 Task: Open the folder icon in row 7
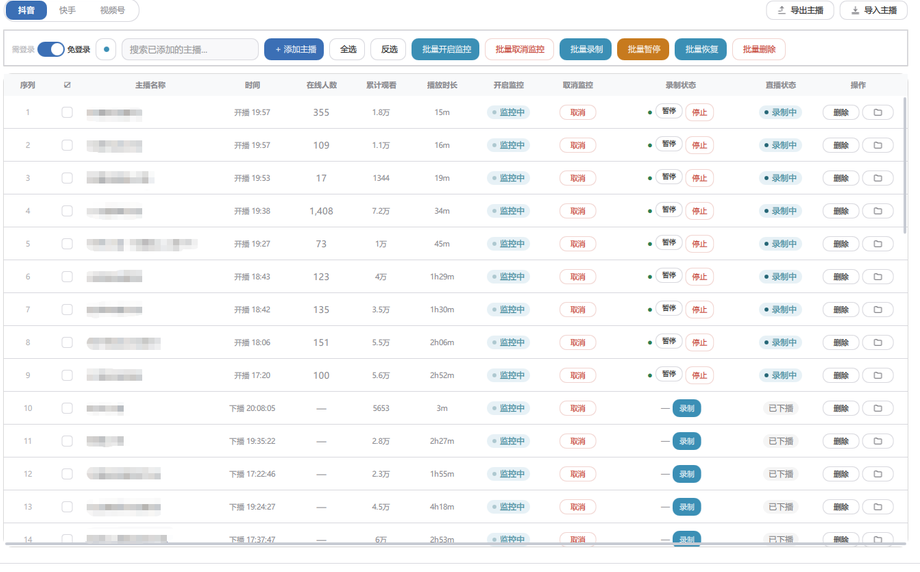pos(878,309)
